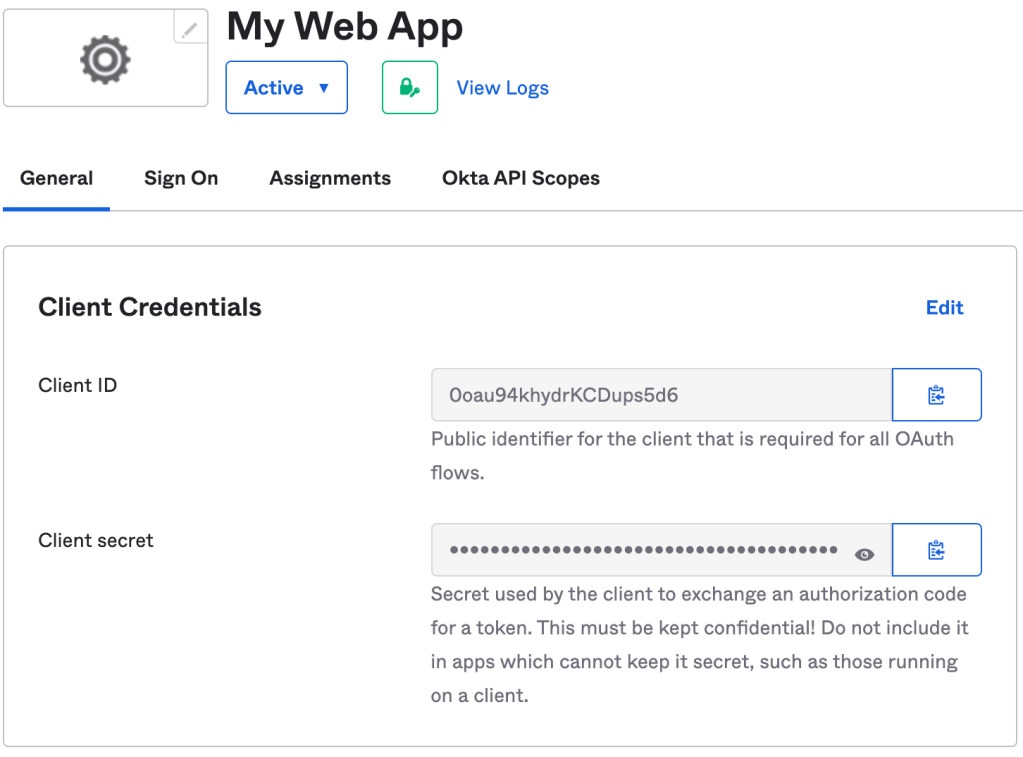Click the My Web App title

(x=345, y=27)
